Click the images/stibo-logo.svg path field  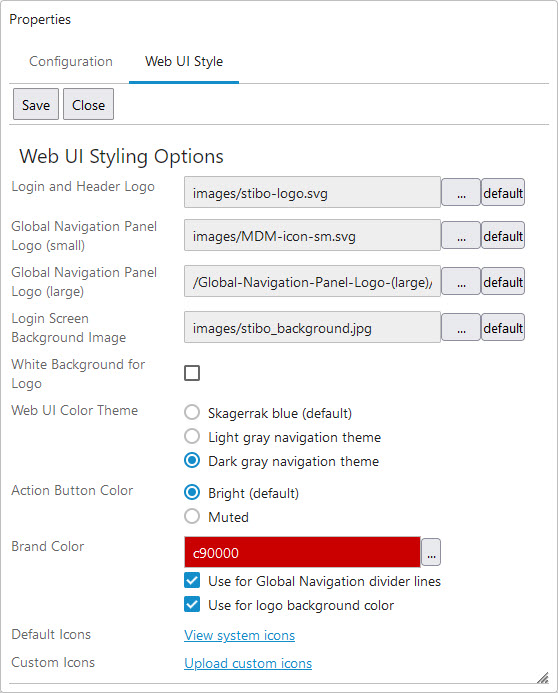[x=312, y=192]
